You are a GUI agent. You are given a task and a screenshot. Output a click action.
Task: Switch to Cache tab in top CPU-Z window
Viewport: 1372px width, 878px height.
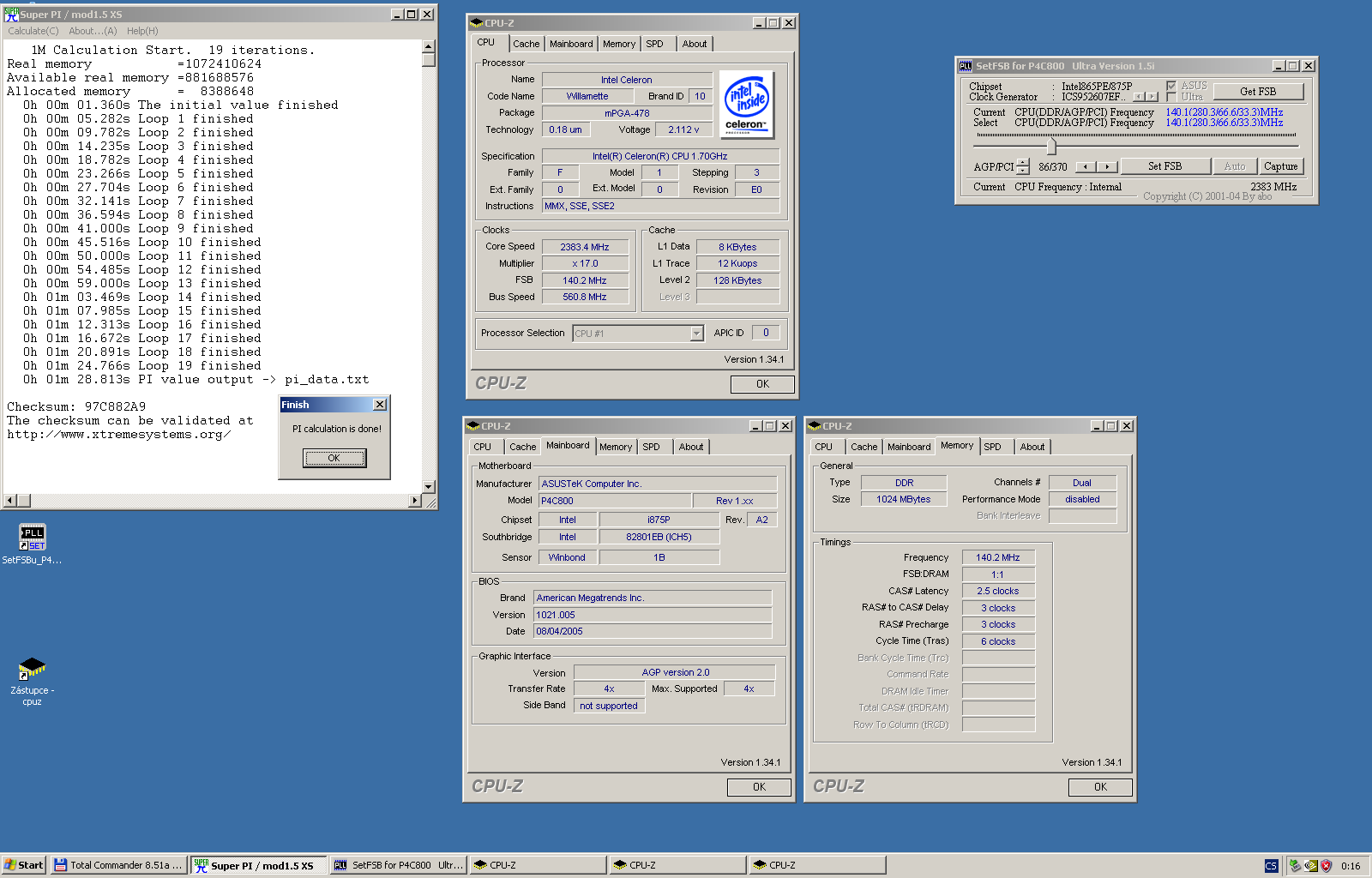pyautogui.click(x=527, y=44)
